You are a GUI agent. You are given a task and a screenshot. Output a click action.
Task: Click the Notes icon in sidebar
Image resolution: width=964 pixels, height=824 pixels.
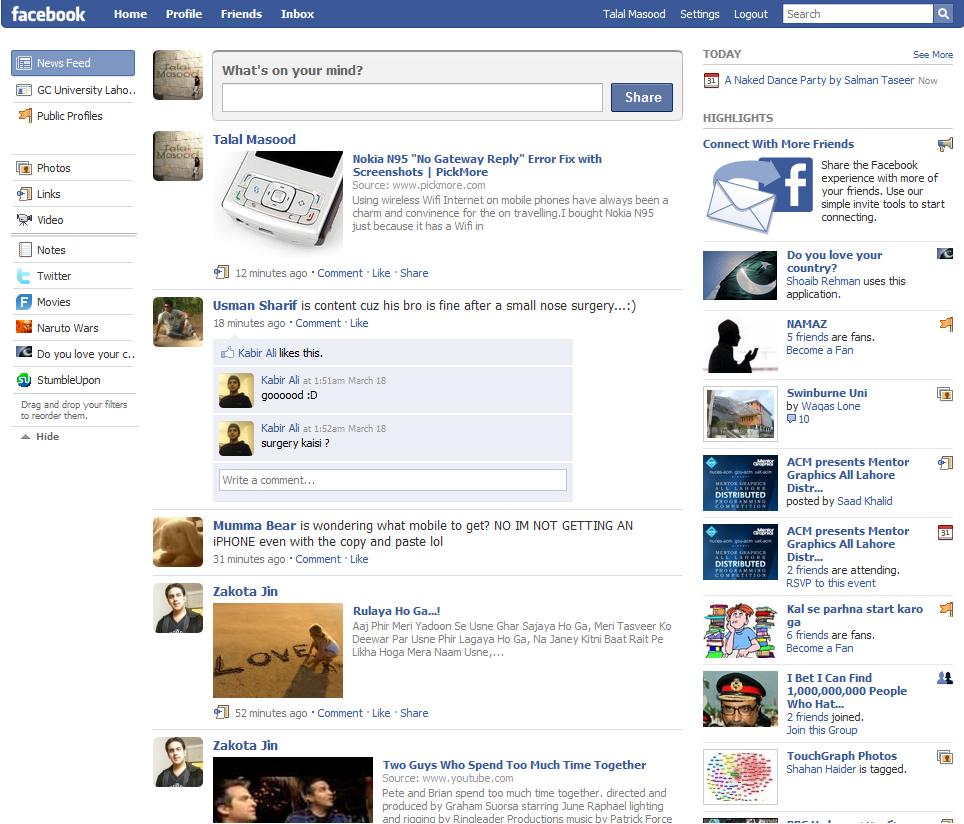[25, 250]
